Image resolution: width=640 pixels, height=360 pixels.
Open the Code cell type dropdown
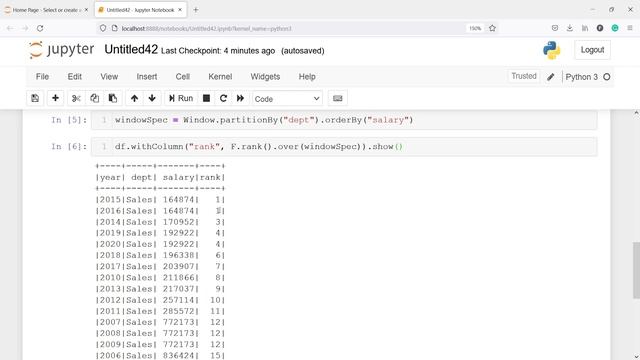287,99
